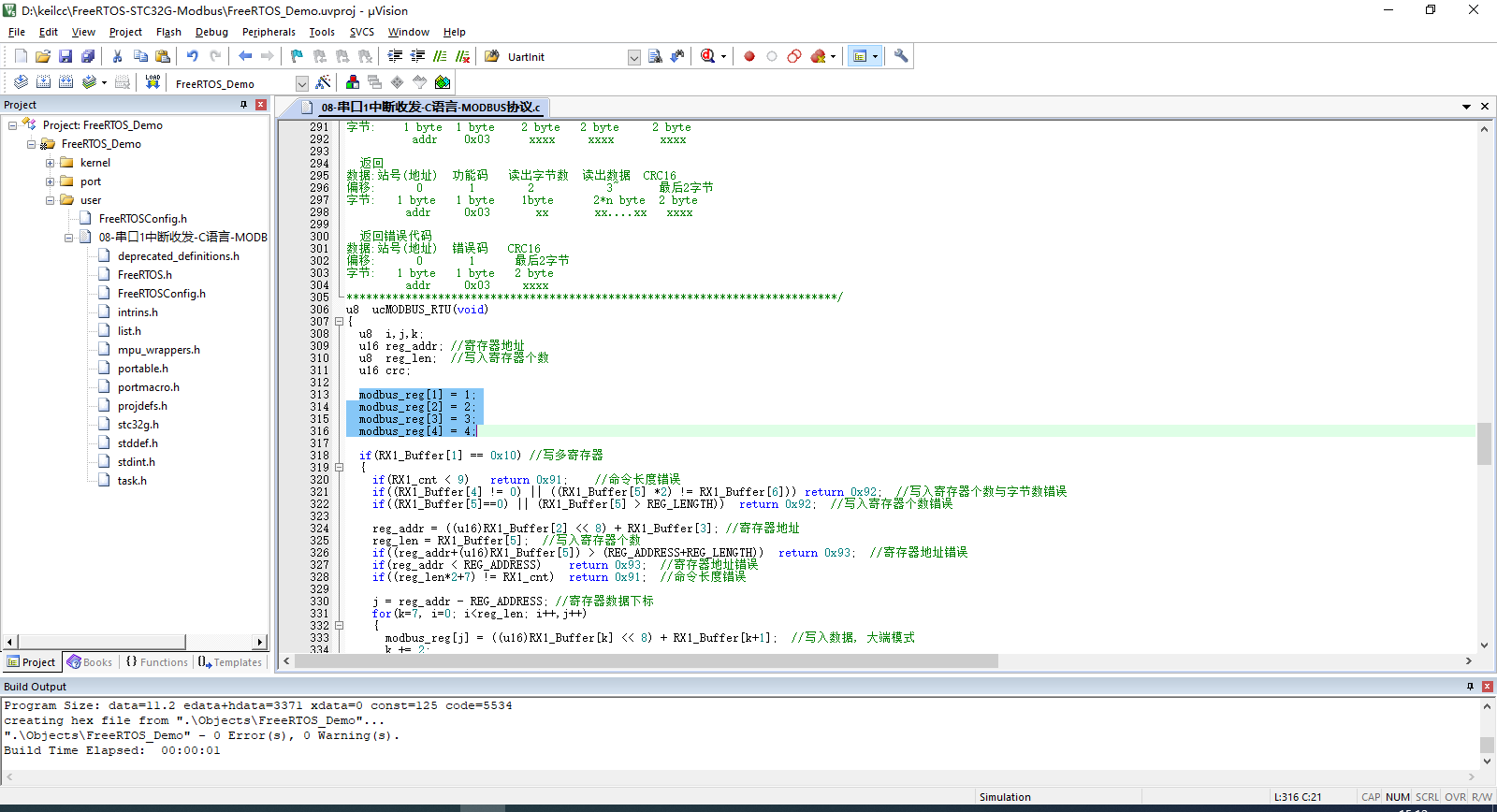
Task: Click the Incremental Find binoculars icon
Action: tap(677, 56)
